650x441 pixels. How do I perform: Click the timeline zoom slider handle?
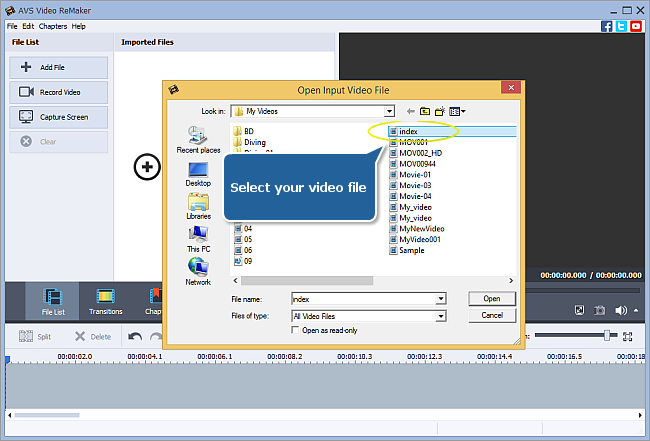[607, 335]
